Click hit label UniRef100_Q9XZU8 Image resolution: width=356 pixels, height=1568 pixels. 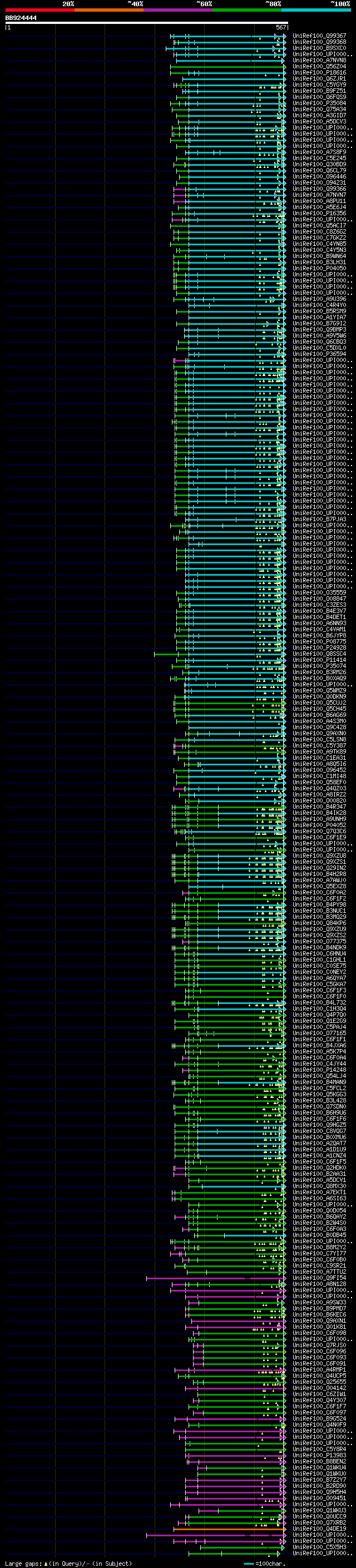[319, 855]
